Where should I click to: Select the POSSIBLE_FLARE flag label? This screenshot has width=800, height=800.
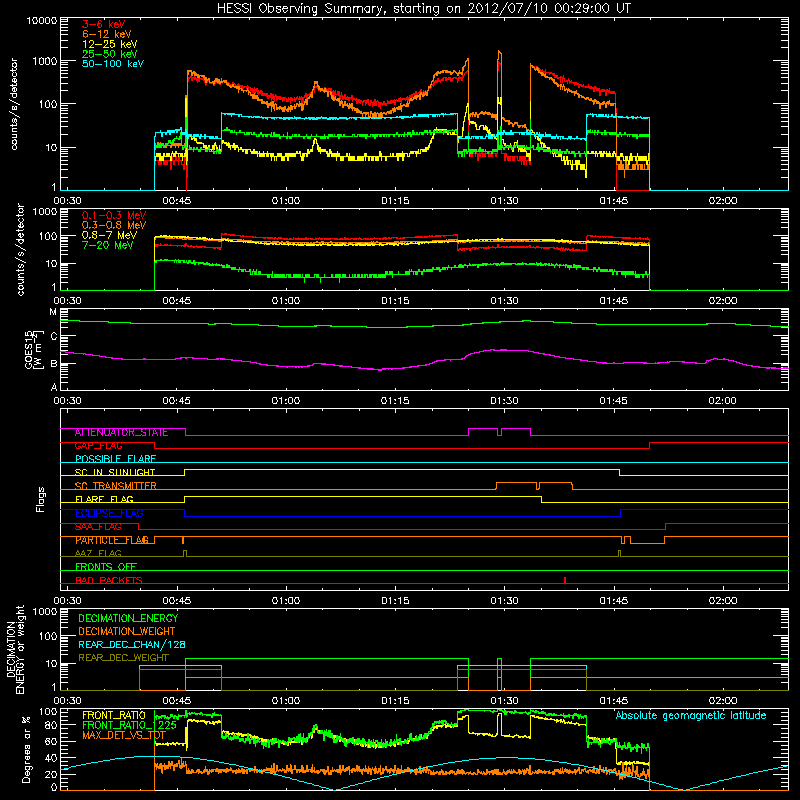coord(115,459)
